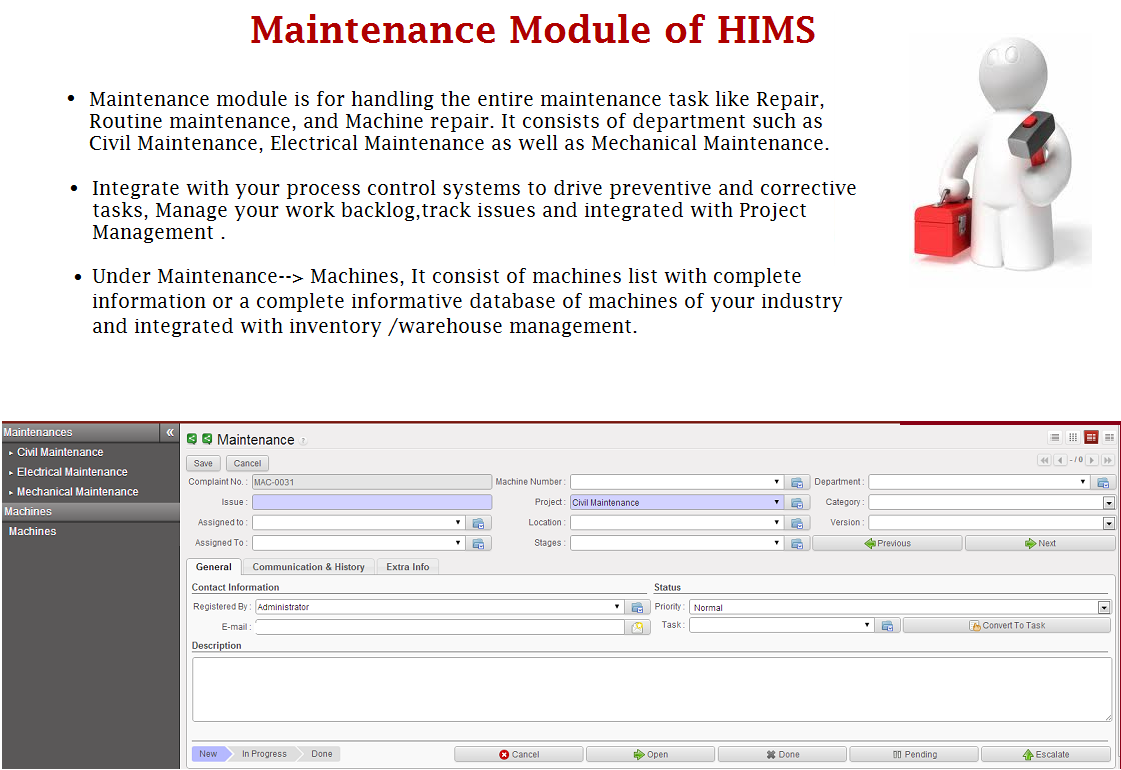Open record search beside Registered By
Image resolution: width=1121 pixels, height=770 pixels.
coord(637,607)
